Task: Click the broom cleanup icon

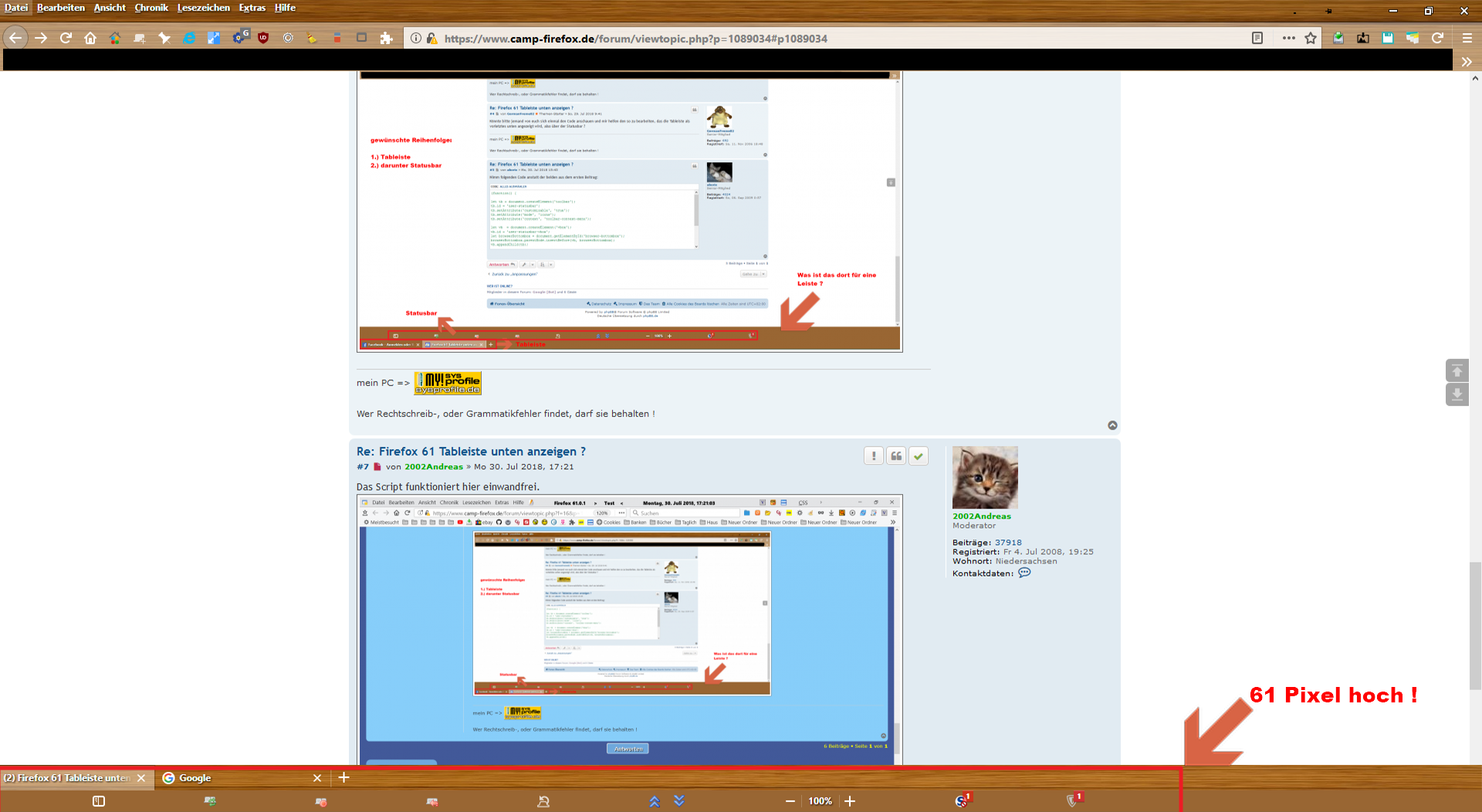Action: coord(312,38)
